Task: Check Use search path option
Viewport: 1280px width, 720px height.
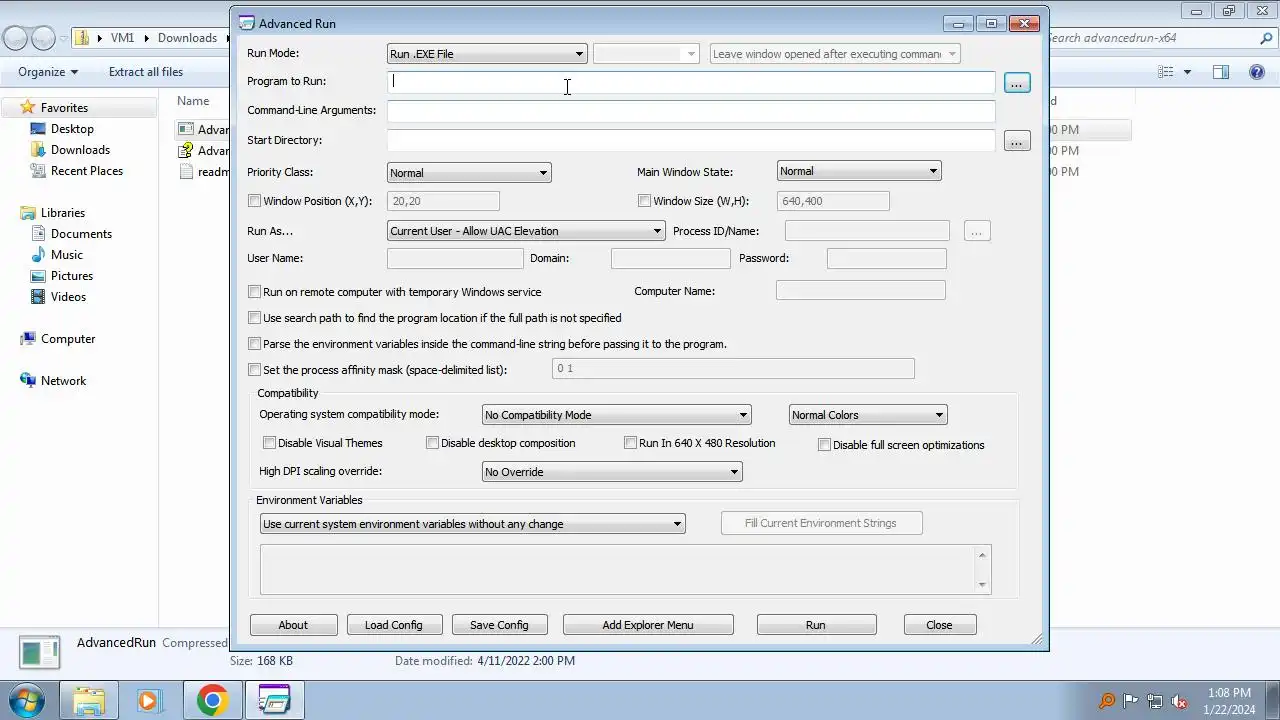Action: pyautogui.click(x=254, y=318)
